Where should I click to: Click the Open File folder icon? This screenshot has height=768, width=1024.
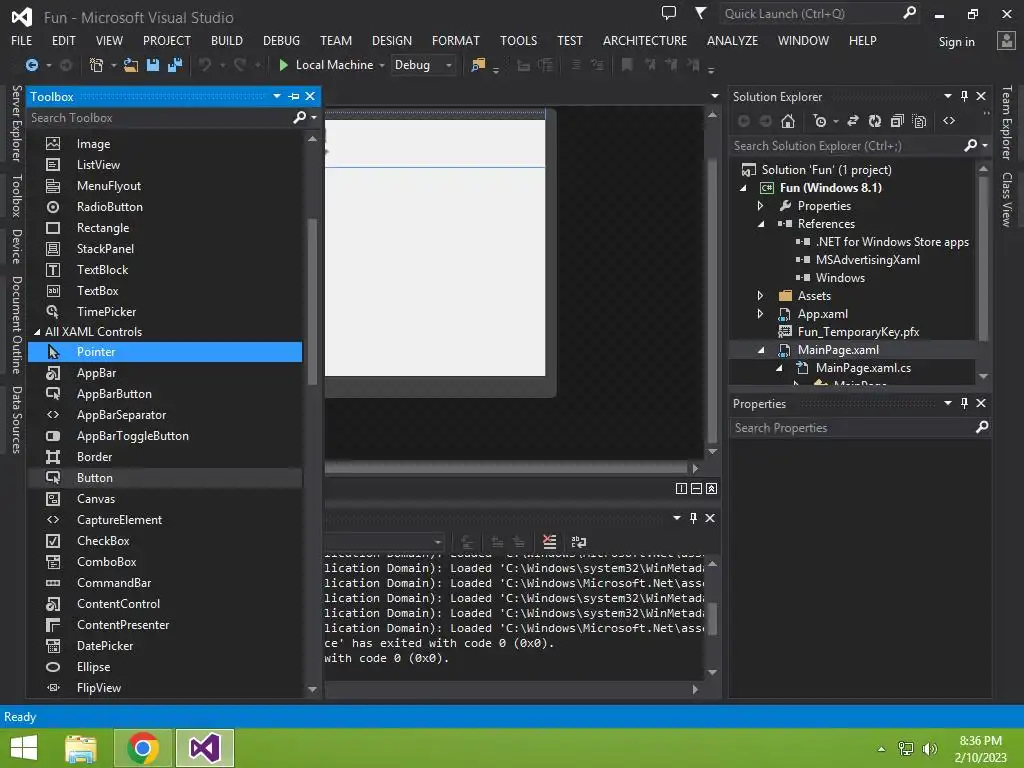(x=131, y=65)
